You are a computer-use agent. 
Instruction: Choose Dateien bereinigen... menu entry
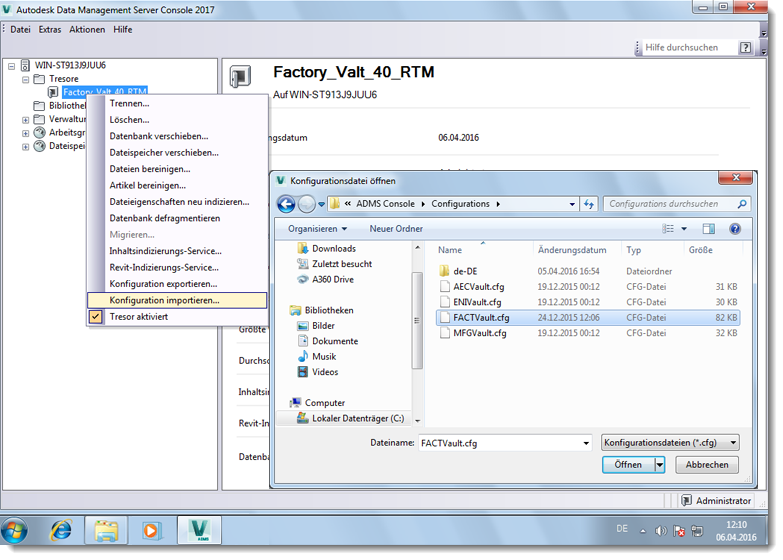pos(177,169)
